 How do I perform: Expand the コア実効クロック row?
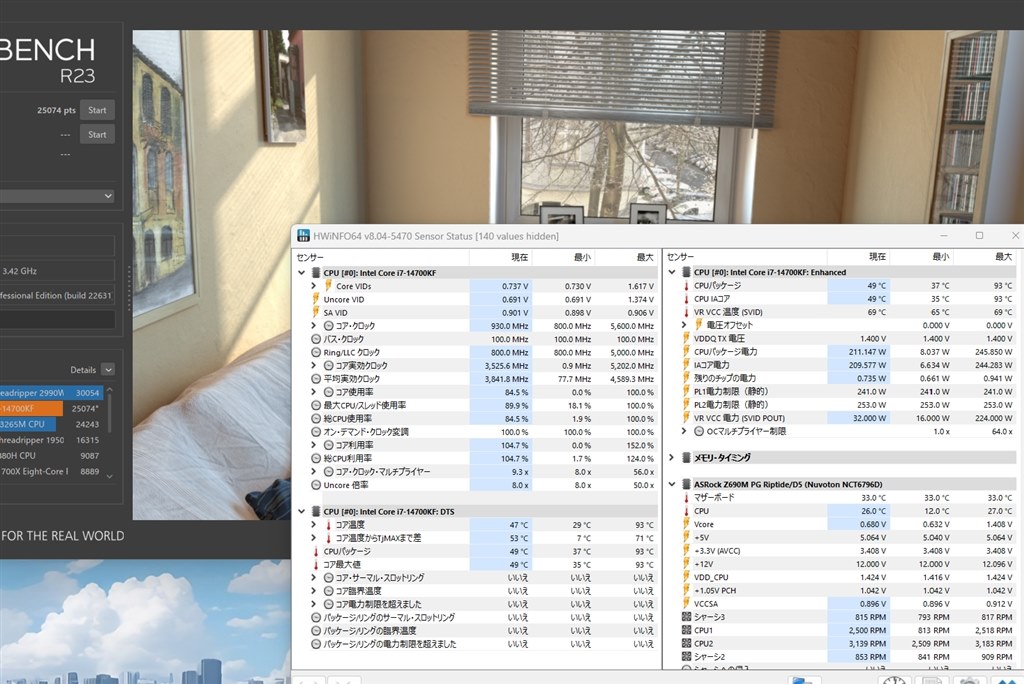[x=313, y=365]
